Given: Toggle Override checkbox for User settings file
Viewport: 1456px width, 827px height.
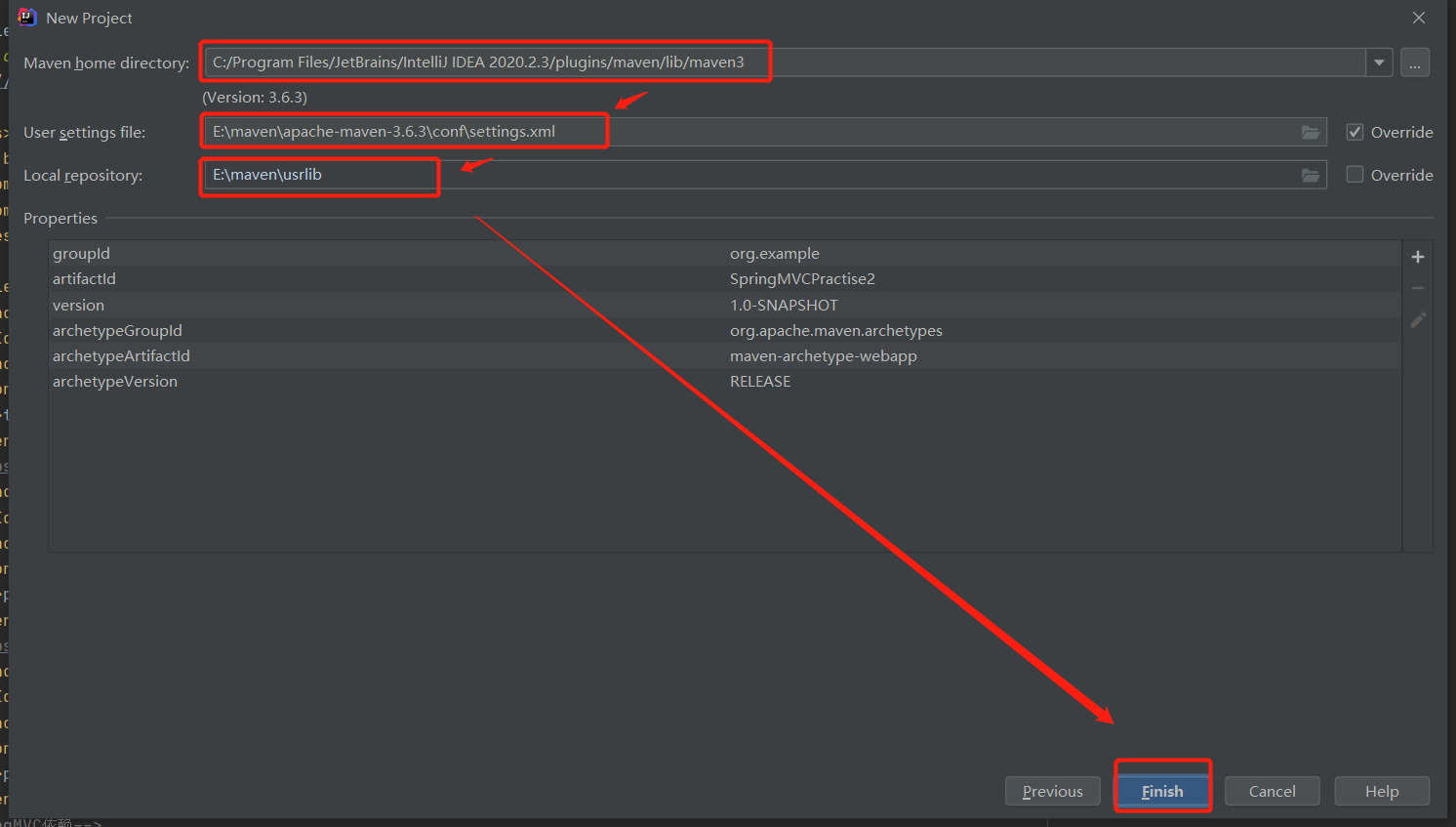Looking at the screenshot, I should [1355, 132].
